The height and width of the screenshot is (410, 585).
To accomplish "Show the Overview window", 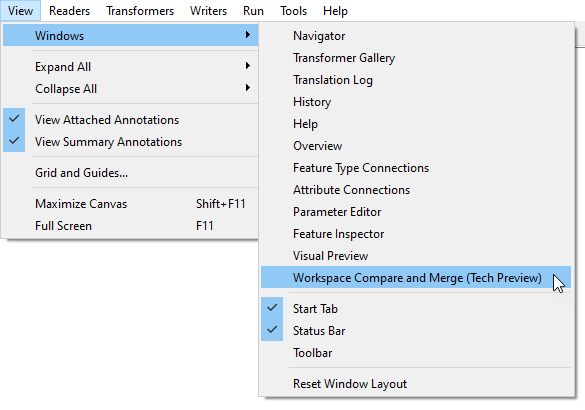I will pyautogui.click(x=416, y=145).
